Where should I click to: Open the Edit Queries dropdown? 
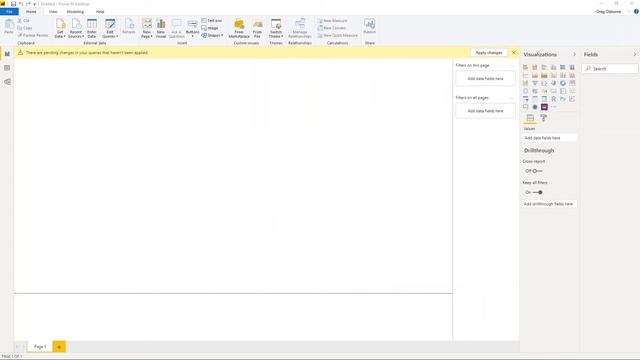pos(110,28)
